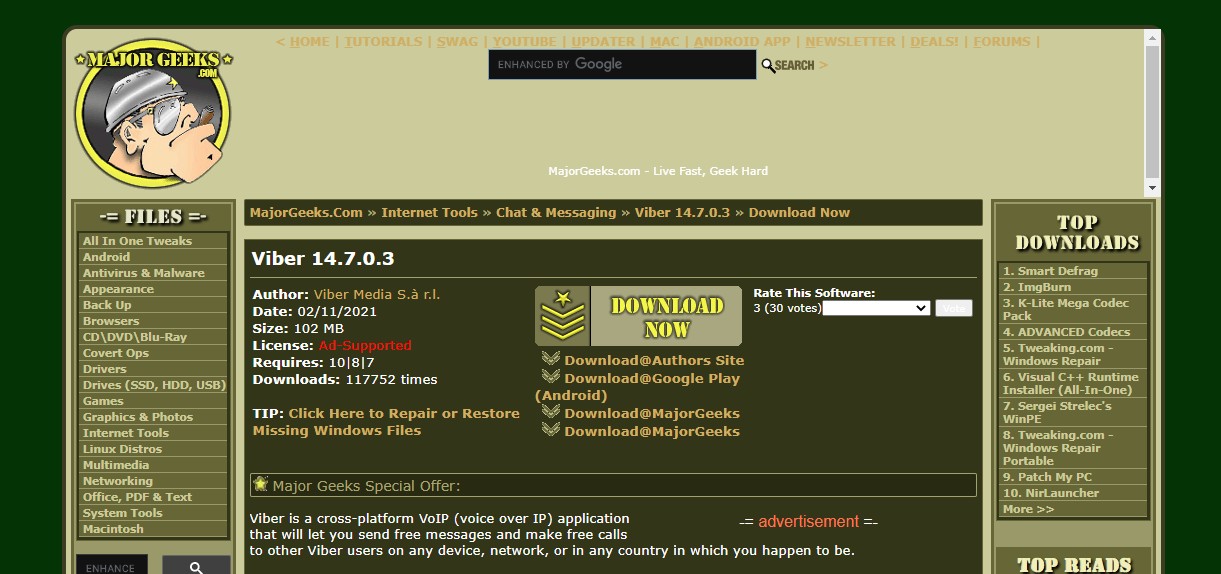Click the scrollbar down arrow of top frame
The width and height of the screenshot is (1221, 574).
(x=1152, y=188)
